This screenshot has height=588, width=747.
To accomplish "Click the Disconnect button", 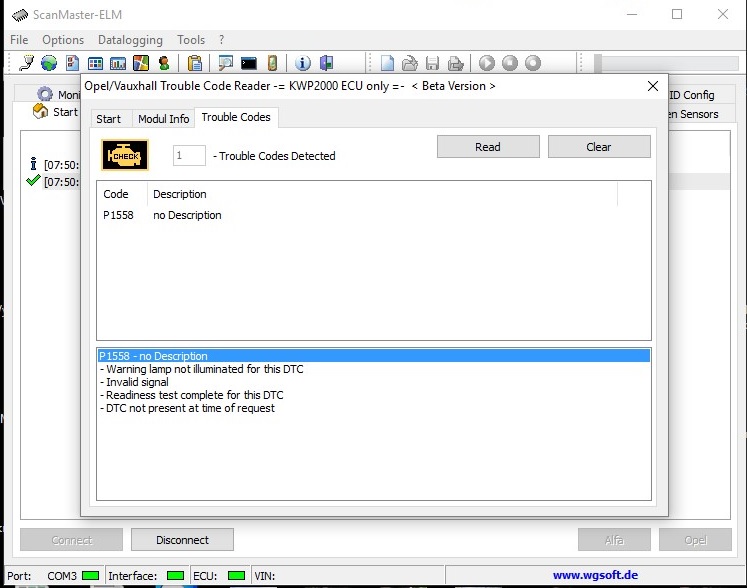I will pyautogui.click(x=182, y=540).
